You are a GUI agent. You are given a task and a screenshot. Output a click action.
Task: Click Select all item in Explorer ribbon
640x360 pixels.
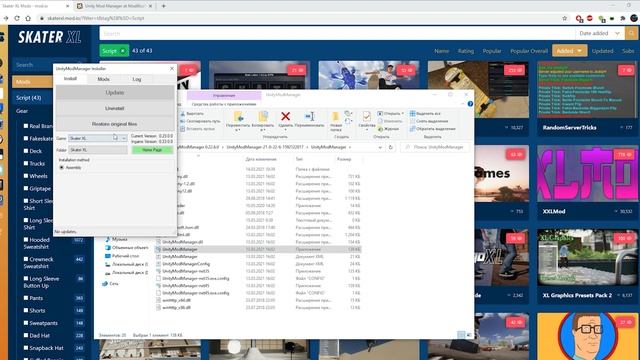coord(425,113)
